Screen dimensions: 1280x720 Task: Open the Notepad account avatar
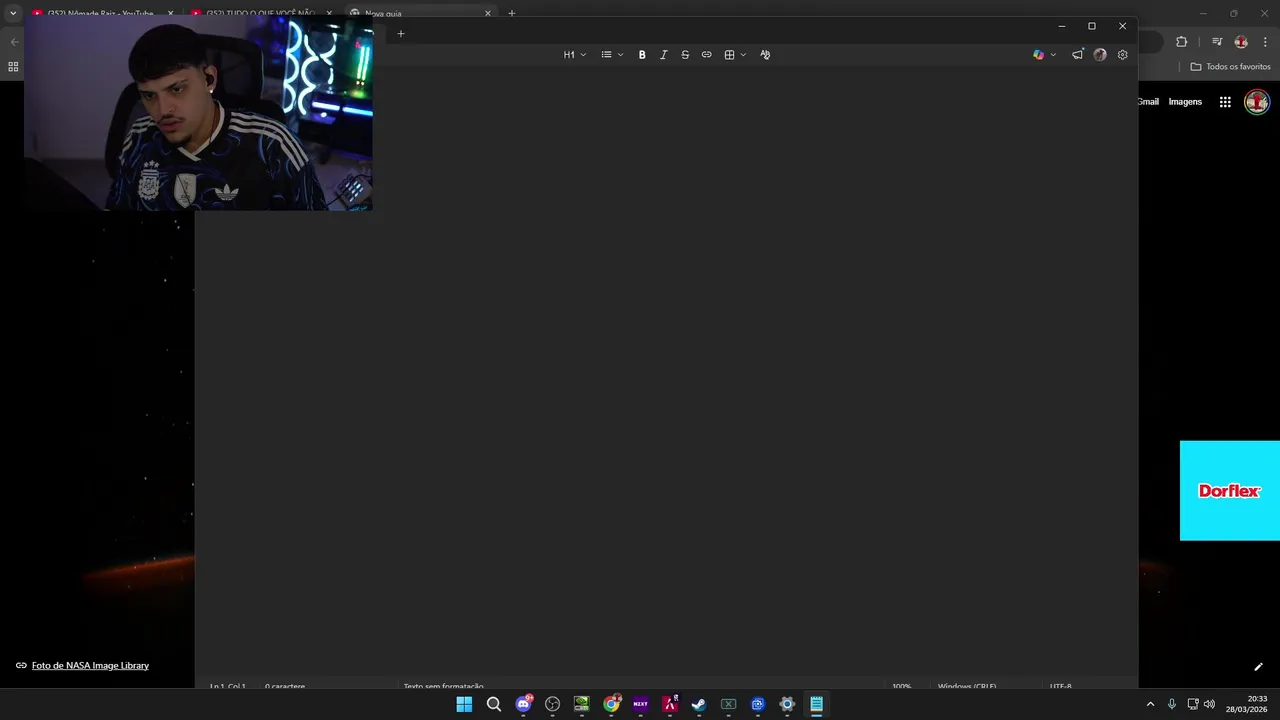click(x=1100, y=55)
